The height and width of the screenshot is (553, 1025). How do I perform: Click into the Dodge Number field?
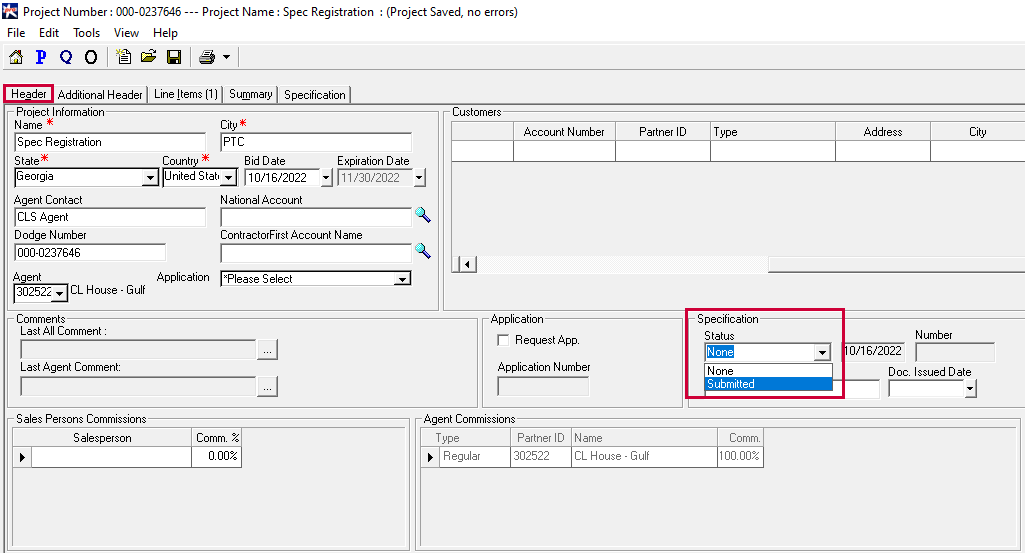89,253
